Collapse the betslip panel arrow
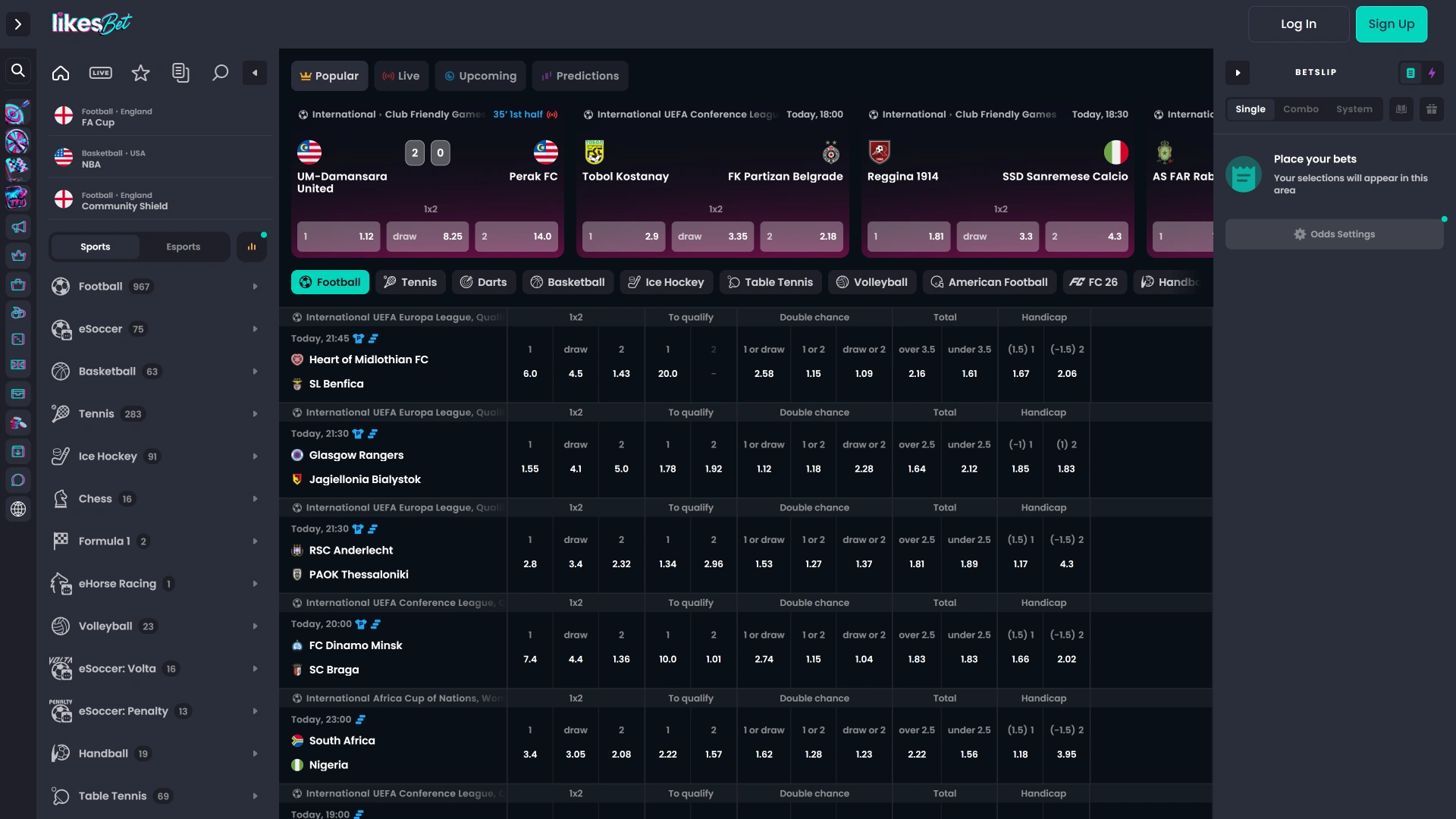This screenshot has height=819, width=1456. click(1238, 73)
